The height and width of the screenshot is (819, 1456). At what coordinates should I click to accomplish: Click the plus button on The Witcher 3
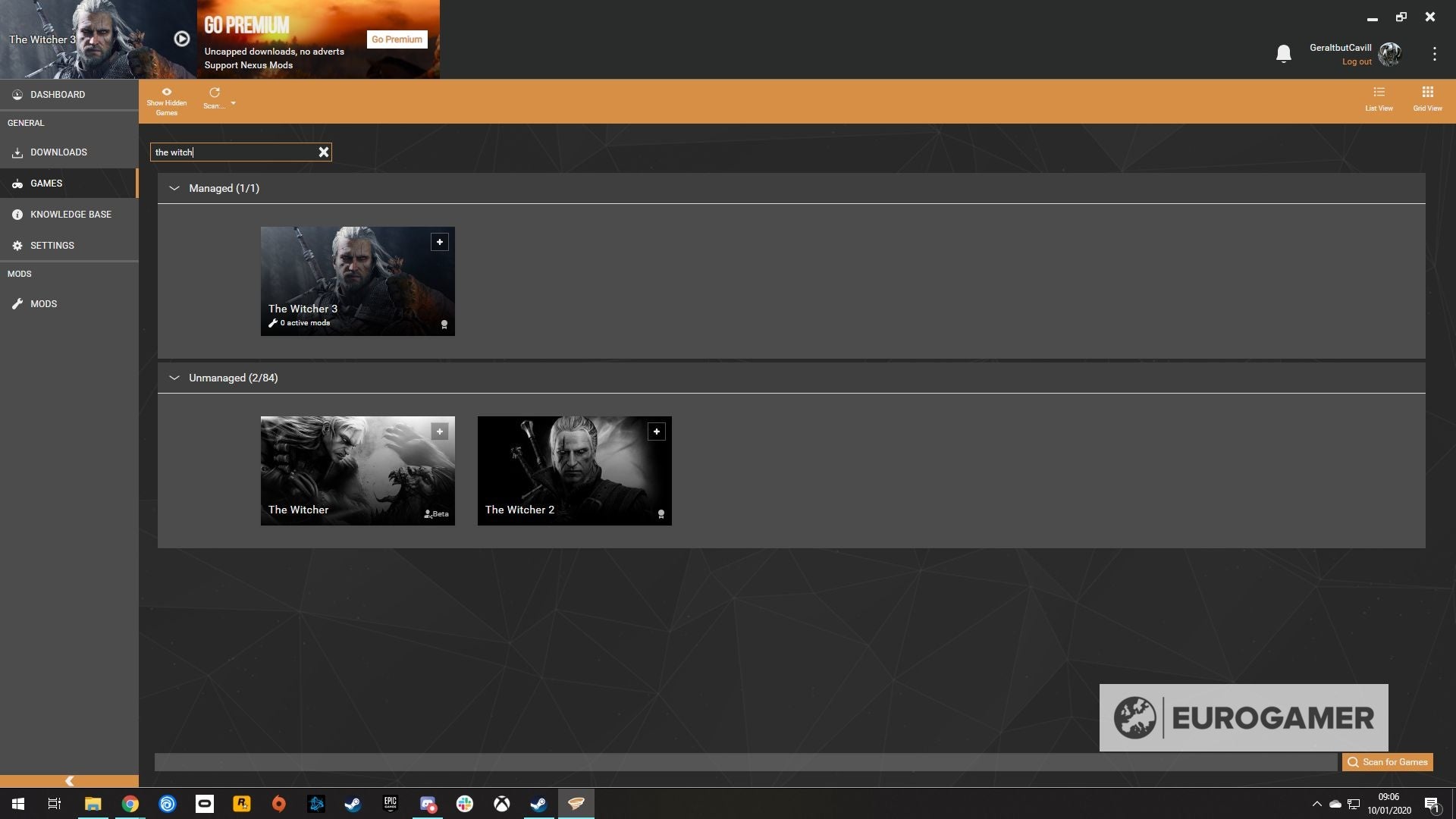[440, 242]
